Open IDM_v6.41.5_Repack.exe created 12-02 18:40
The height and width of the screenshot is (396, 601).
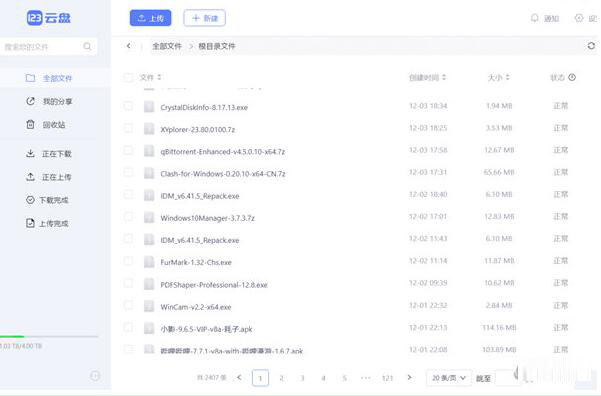click(x=200, y=196)
